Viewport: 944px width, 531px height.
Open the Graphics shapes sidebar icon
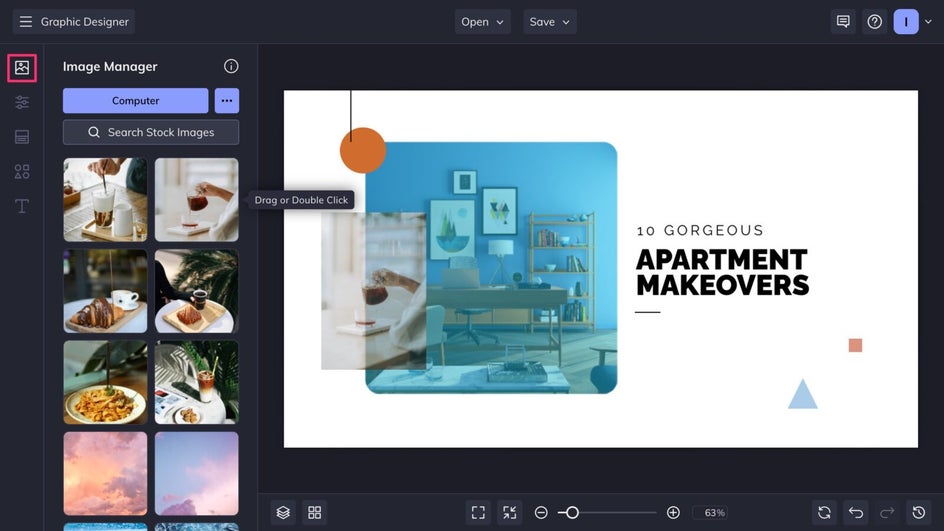click(x=22, y=172)
